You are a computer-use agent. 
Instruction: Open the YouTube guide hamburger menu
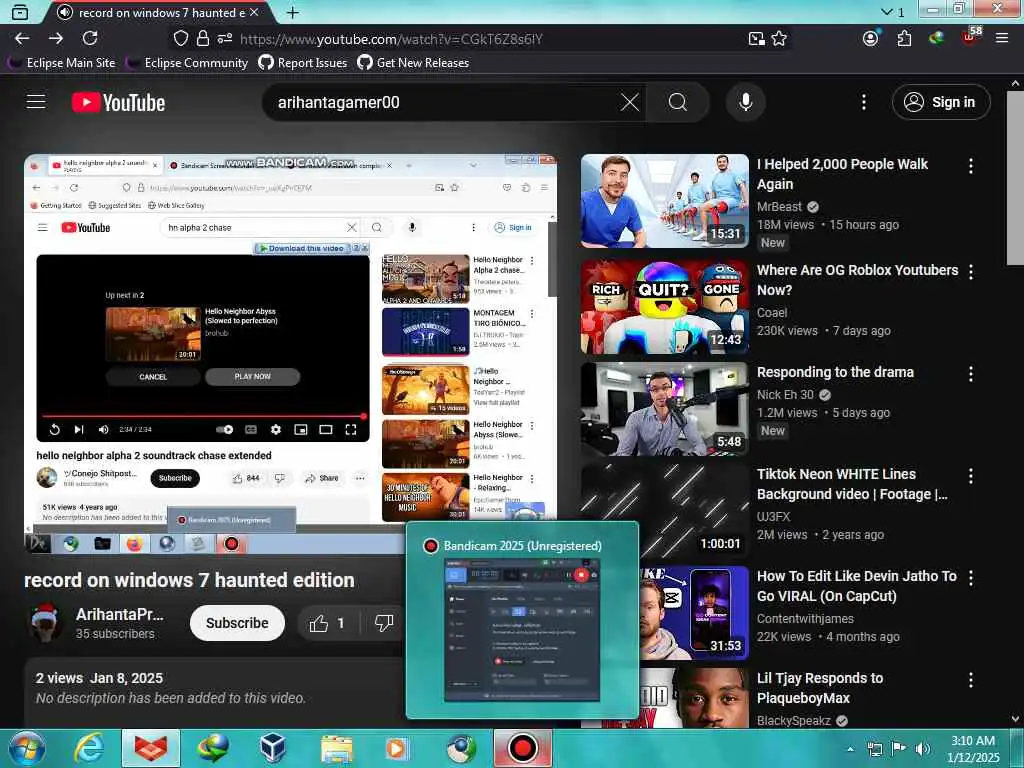point(36,102)
